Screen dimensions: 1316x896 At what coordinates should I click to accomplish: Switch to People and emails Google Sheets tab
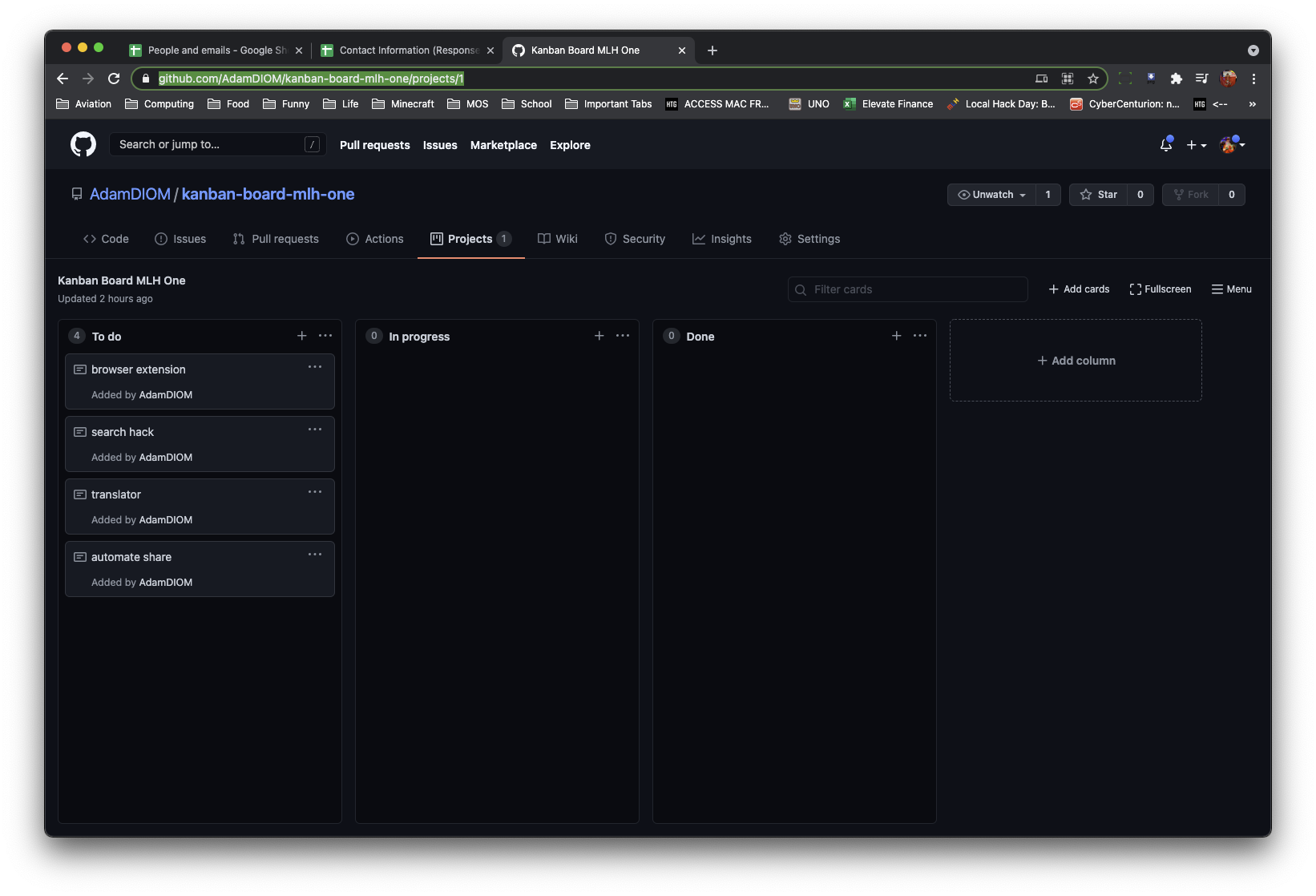(216, 50)
